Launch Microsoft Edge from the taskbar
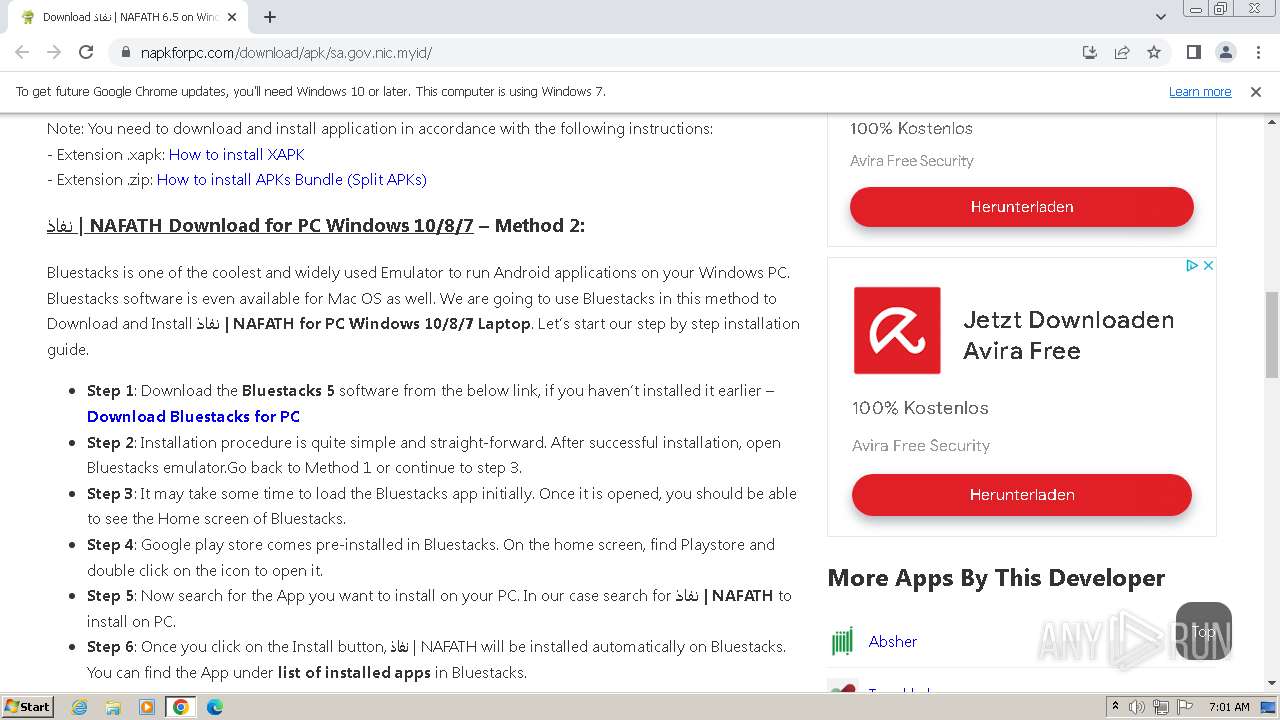1280x720 pixels. click(x=215, y=707)
